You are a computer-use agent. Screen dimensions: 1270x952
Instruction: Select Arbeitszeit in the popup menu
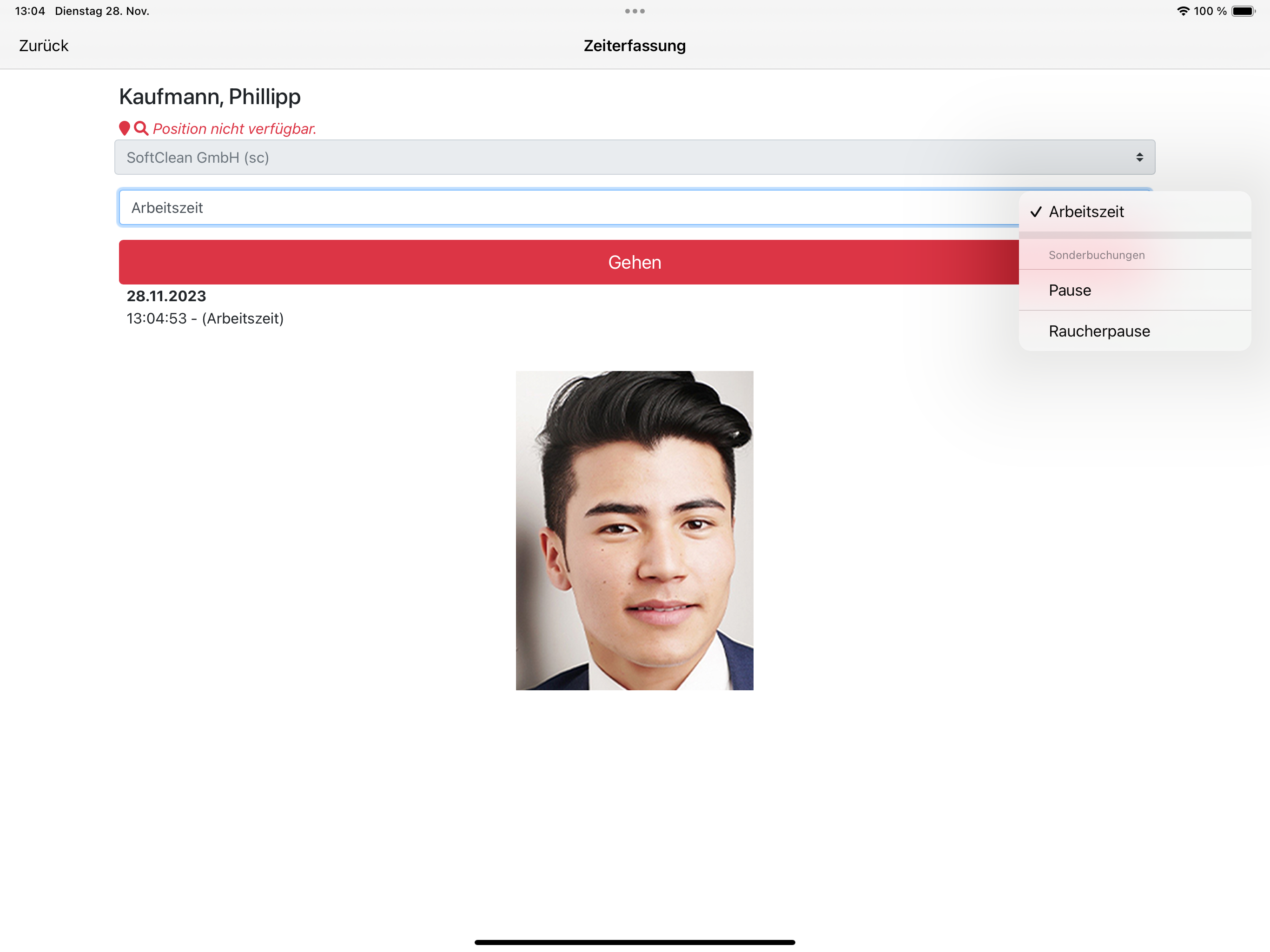coord(1135,212)
